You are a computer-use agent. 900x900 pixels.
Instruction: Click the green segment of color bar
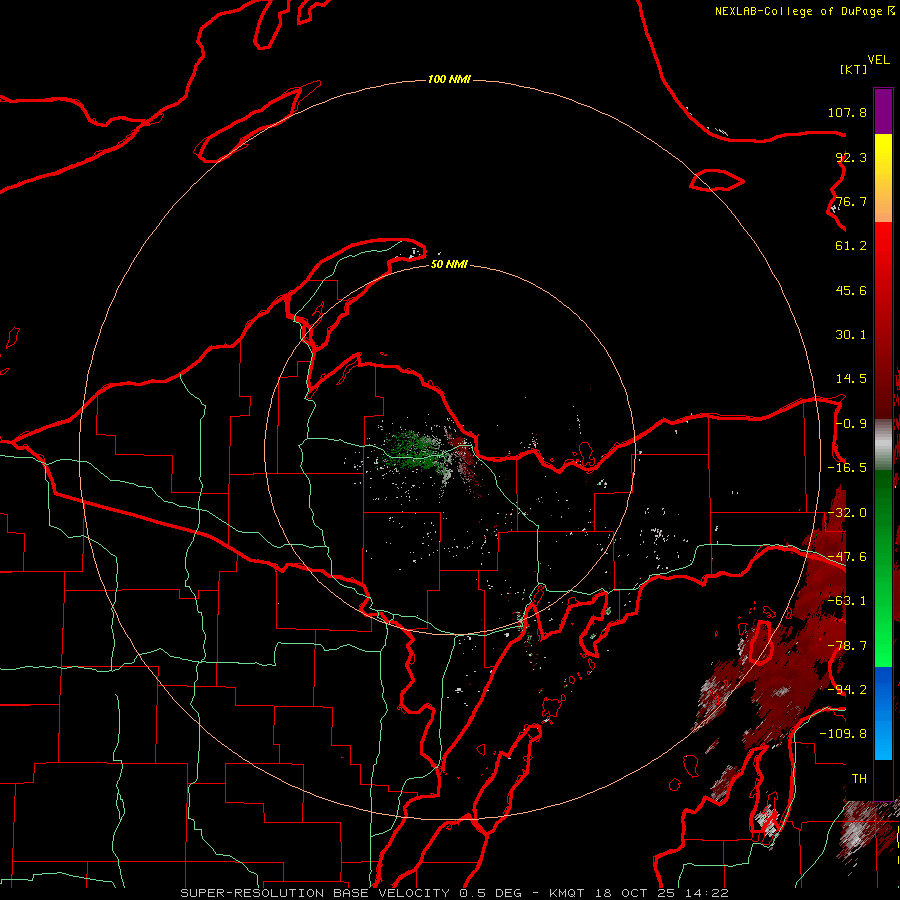click(x=883, y=568)
